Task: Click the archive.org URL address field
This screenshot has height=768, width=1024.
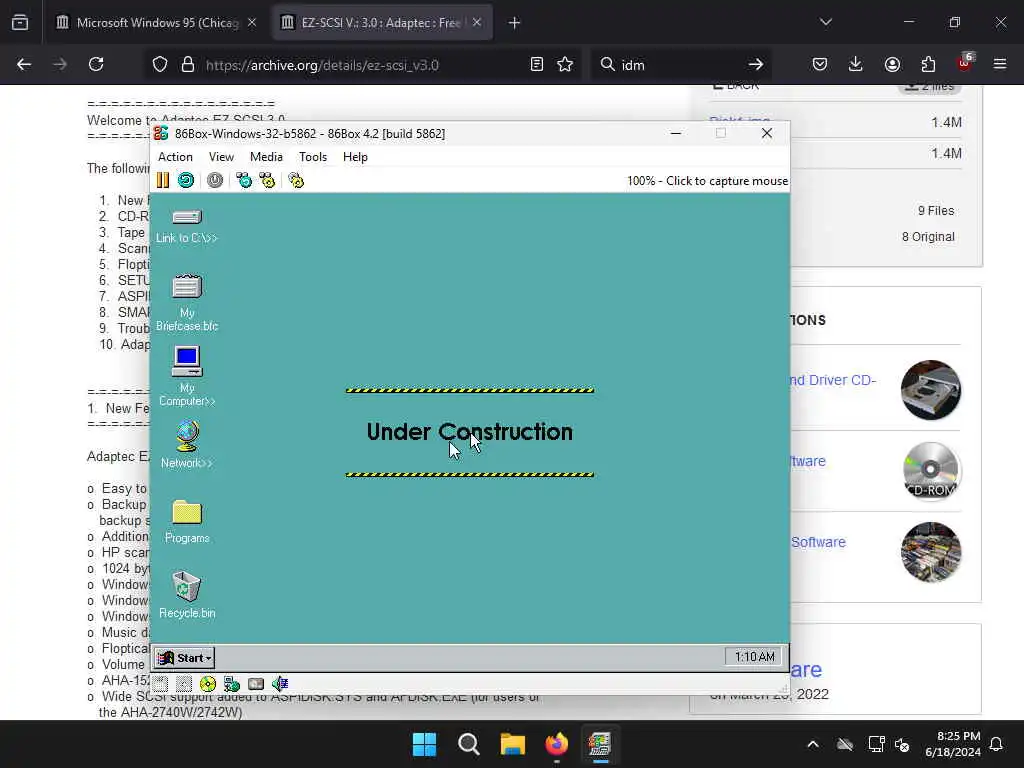Action: point(362,65)
